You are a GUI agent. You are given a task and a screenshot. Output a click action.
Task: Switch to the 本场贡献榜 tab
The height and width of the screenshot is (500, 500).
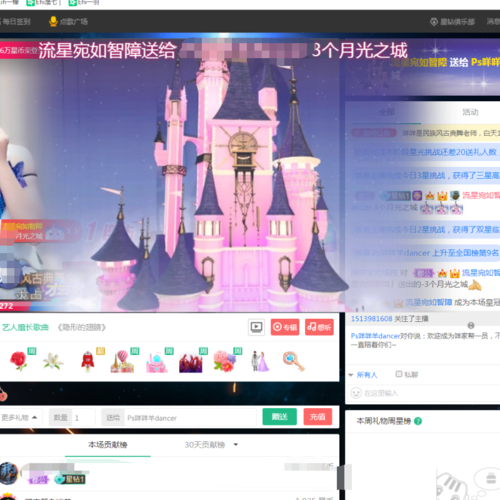point(107,445)
